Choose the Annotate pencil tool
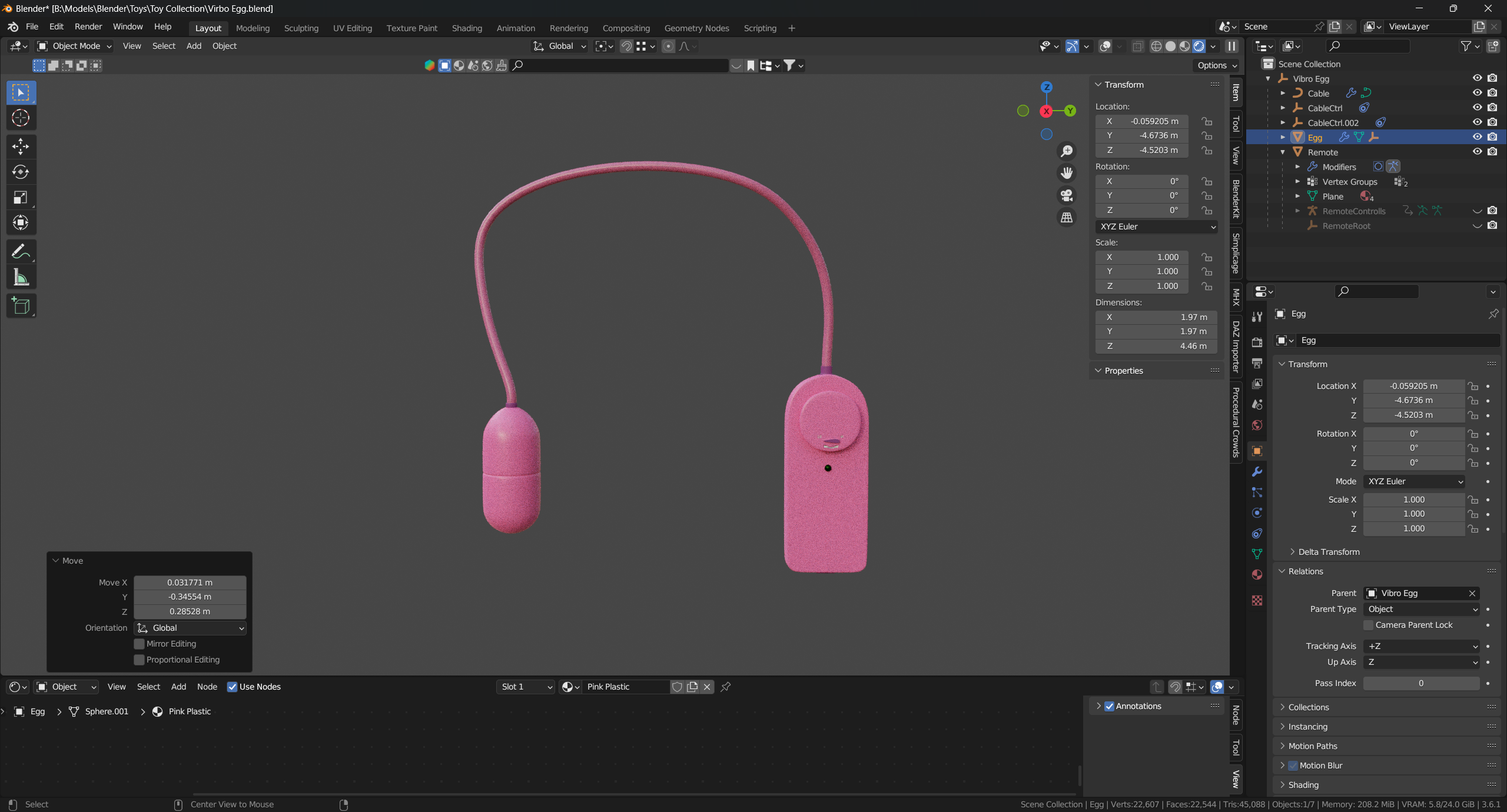Screen dimensions: 1507x812 pyautogui.click(x=21, y=252)
